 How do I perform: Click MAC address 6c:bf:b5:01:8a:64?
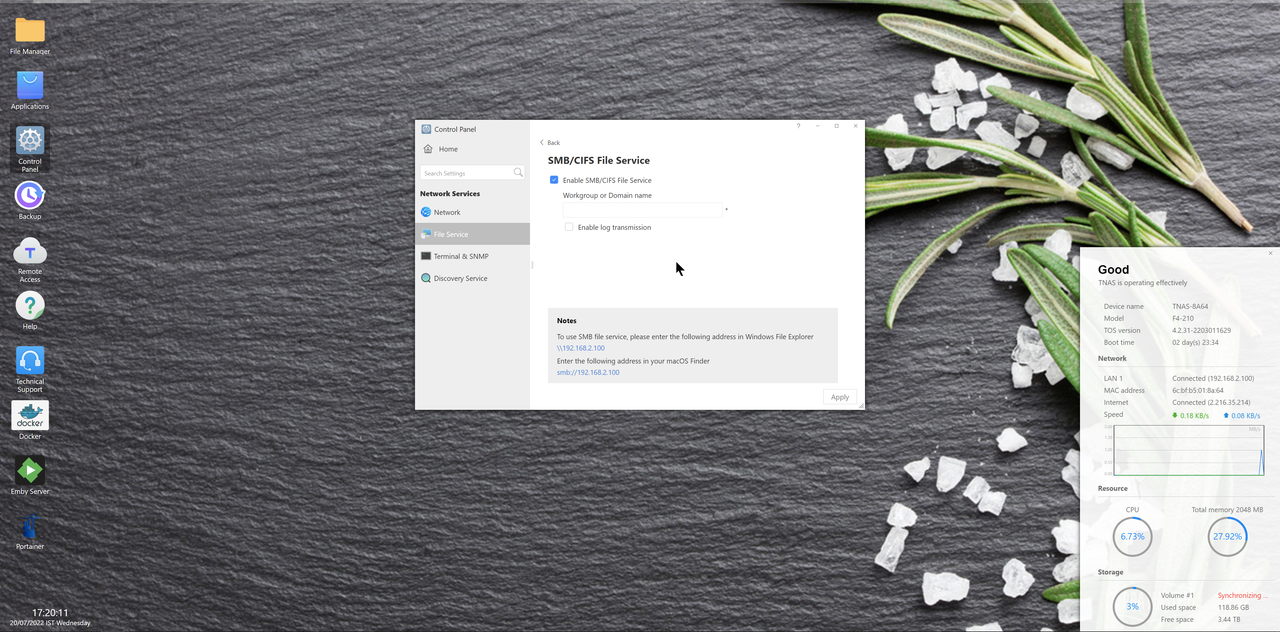tap(1198, 390)
